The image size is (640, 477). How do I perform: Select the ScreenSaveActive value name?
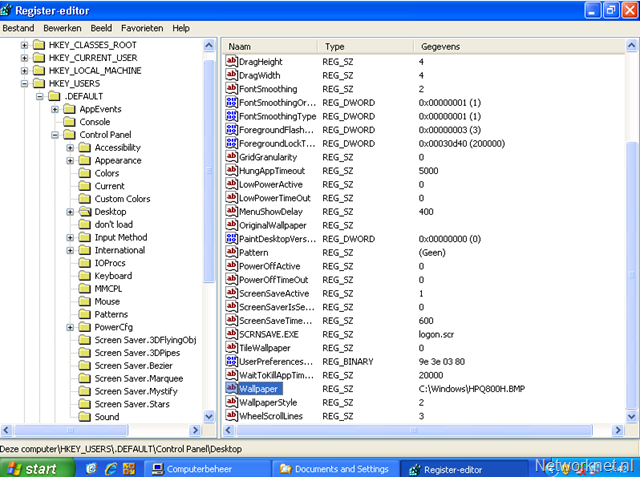274,293
